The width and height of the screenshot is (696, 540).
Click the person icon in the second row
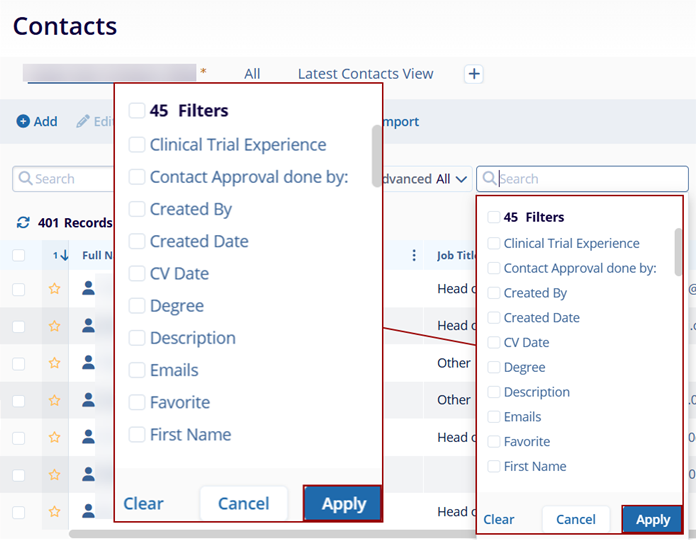click(x=88, y=325)
